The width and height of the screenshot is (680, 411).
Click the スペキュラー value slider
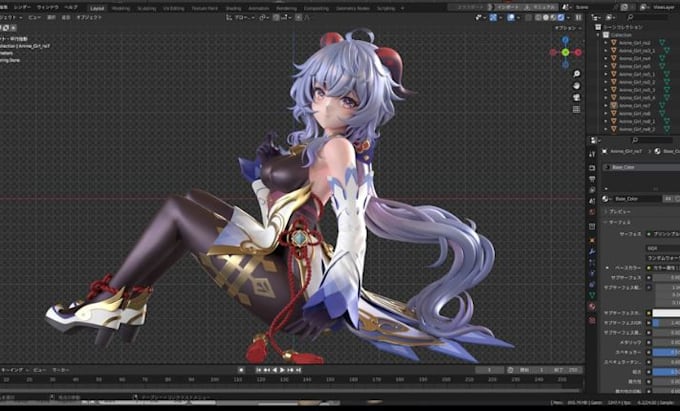[x=666, y=352]
